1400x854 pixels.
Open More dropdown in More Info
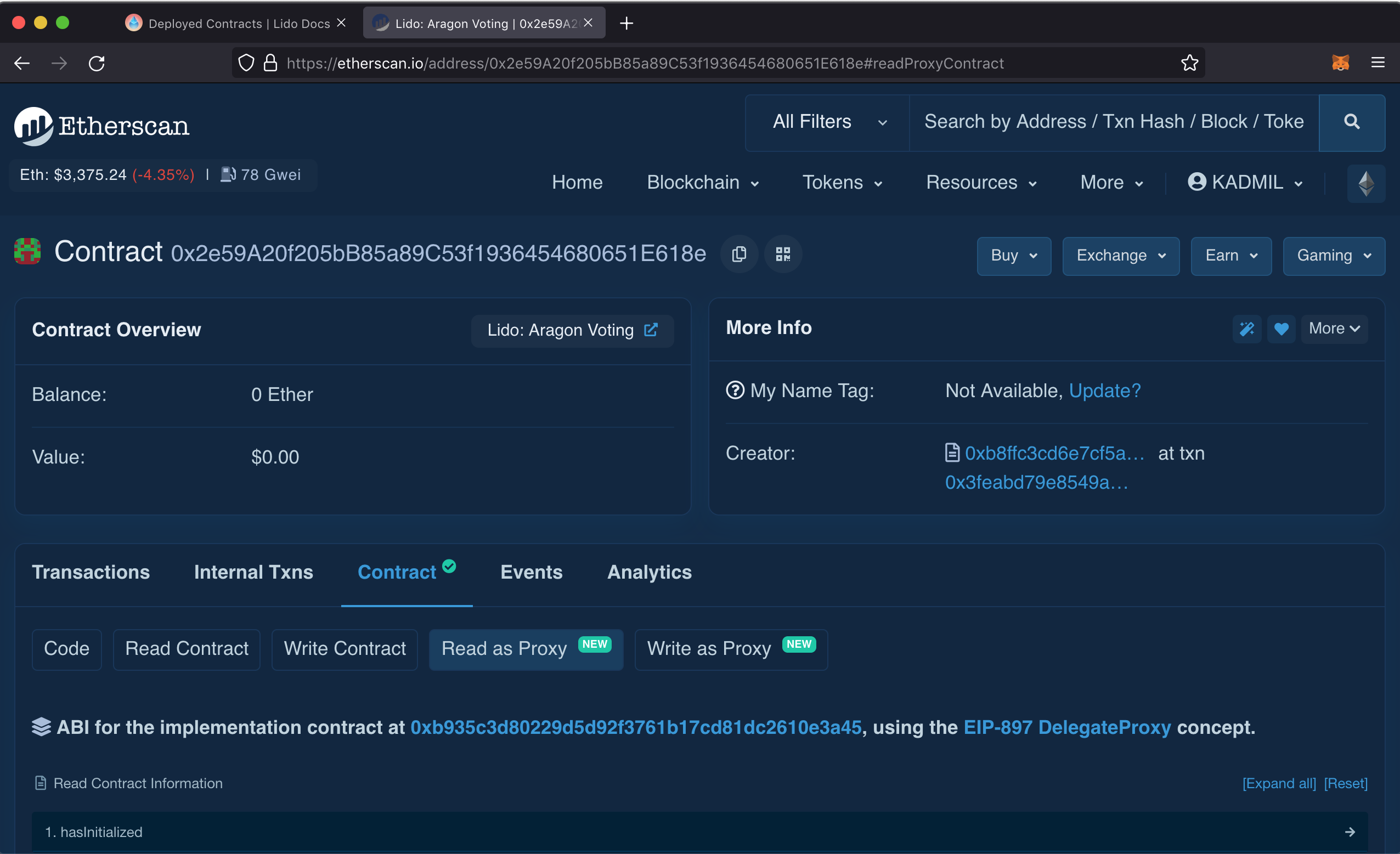(x=1334, y=329)
